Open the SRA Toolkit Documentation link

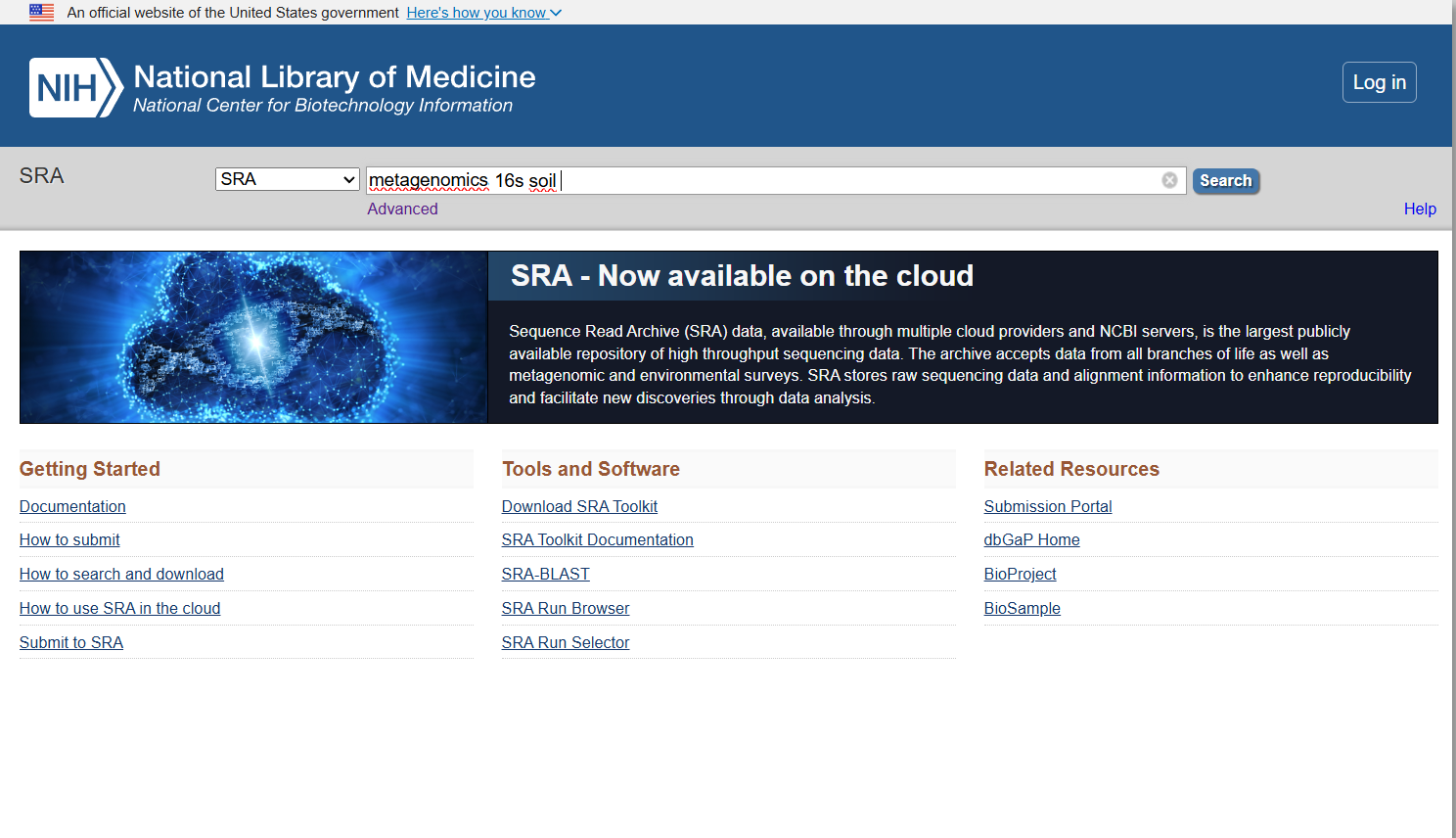click(x=597, y=539)
